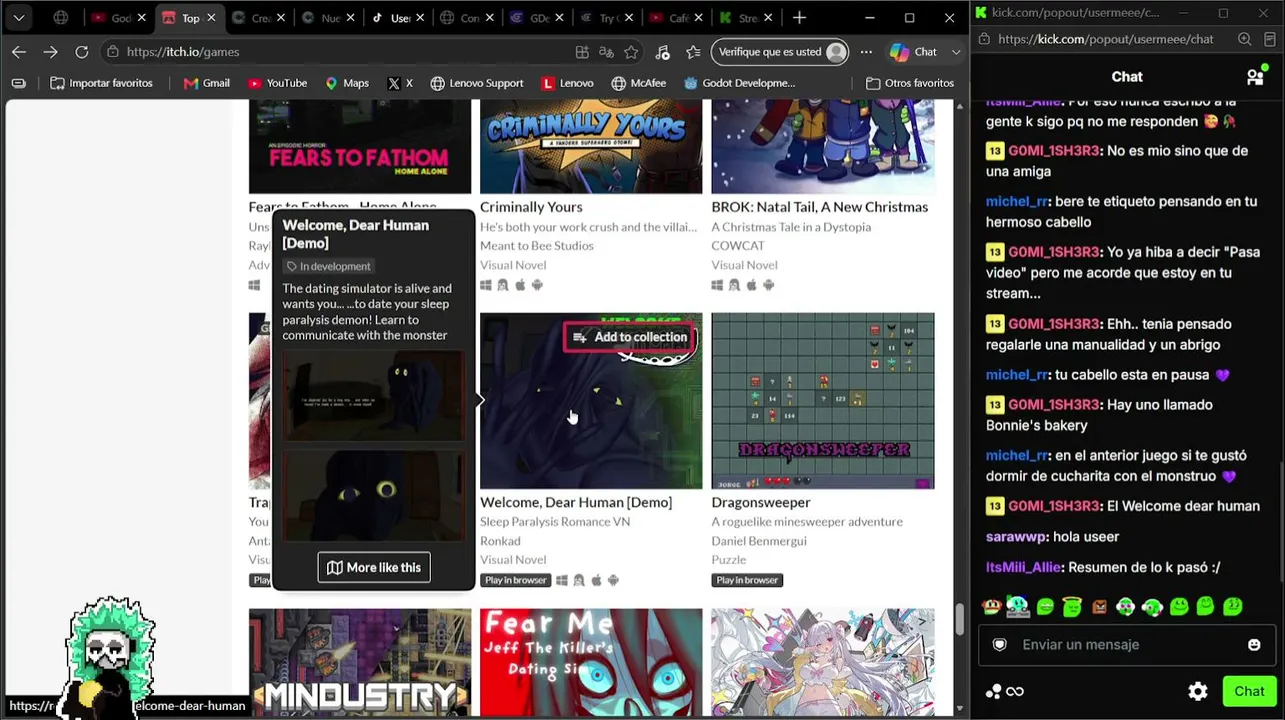Click the Puzzle genre tag under Dragonsweeper
The height and width of the screenshot is (720, 1285).
[x=729, y=560]
